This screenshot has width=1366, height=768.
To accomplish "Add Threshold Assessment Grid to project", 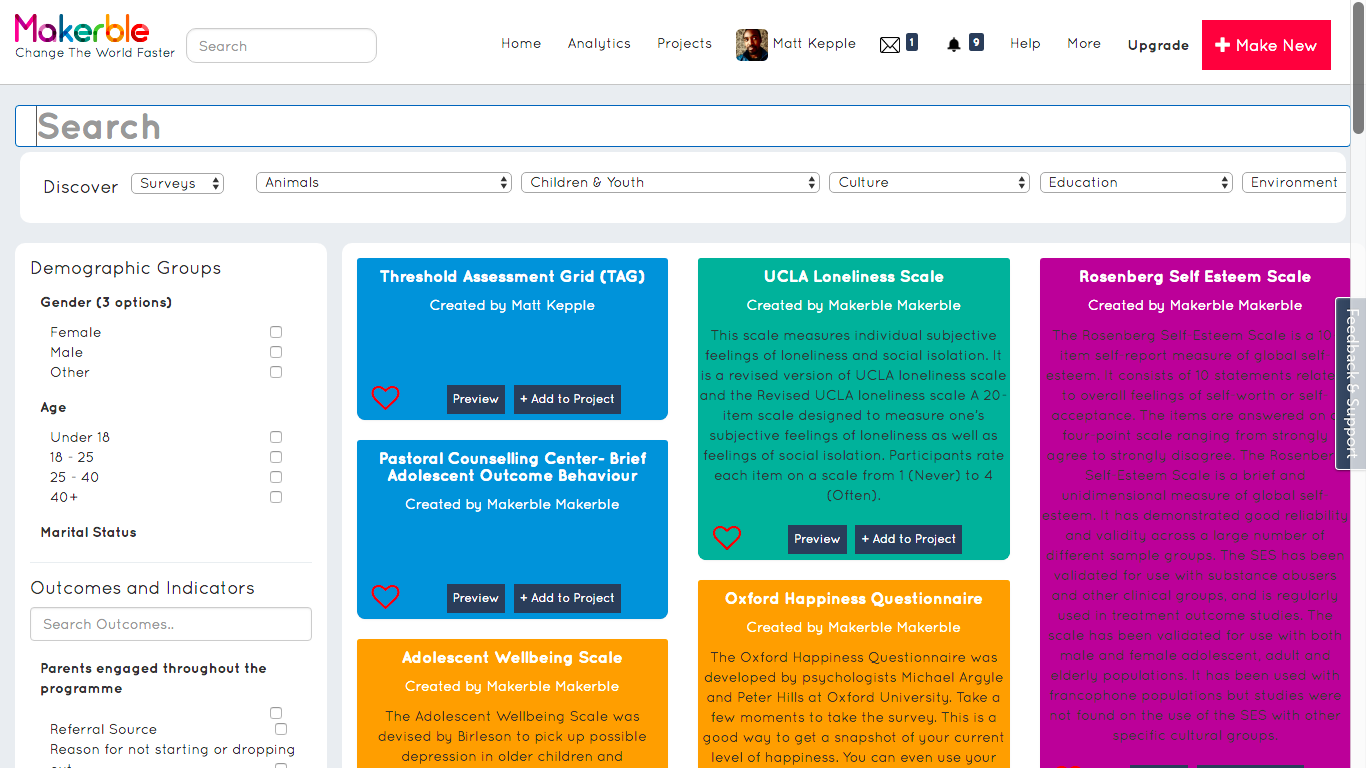I will click(x=567, y=399).
